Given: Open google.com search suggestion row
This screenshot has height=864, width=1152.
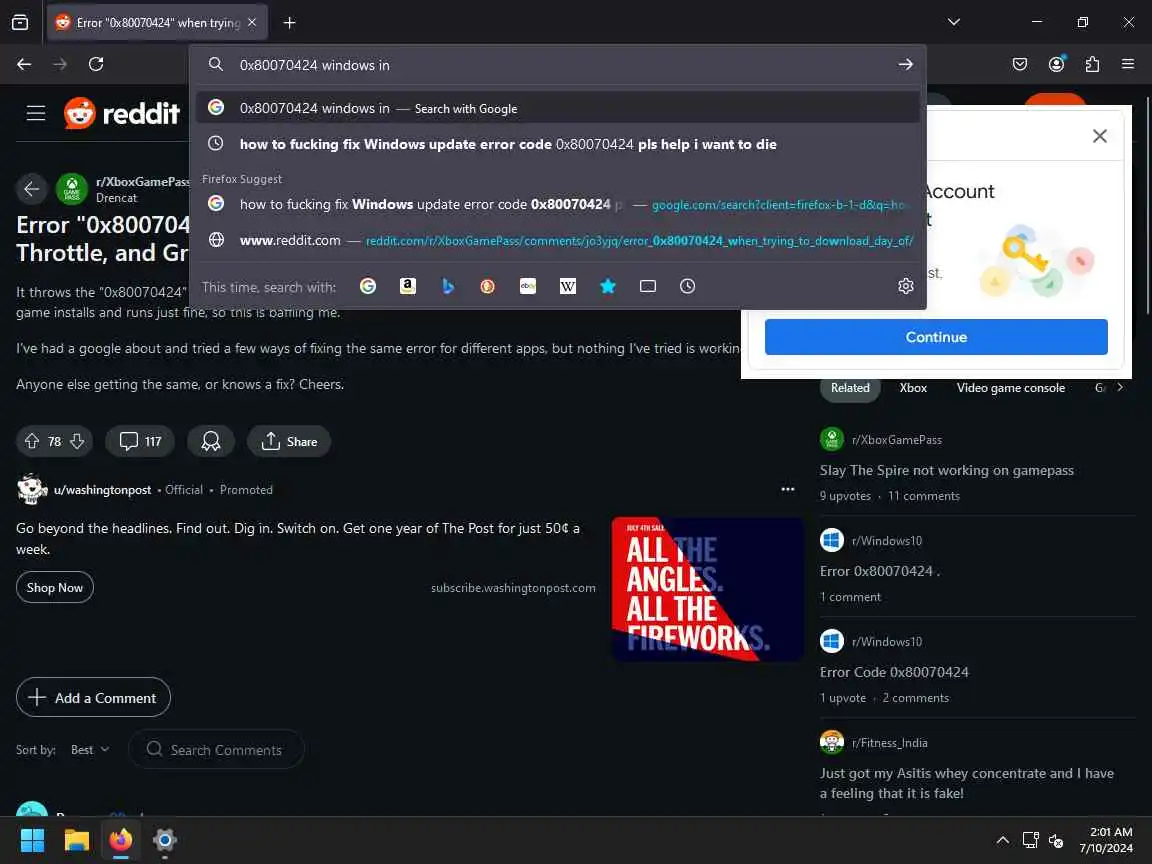Looking at the screenshot, I should (x=558, y=204).
